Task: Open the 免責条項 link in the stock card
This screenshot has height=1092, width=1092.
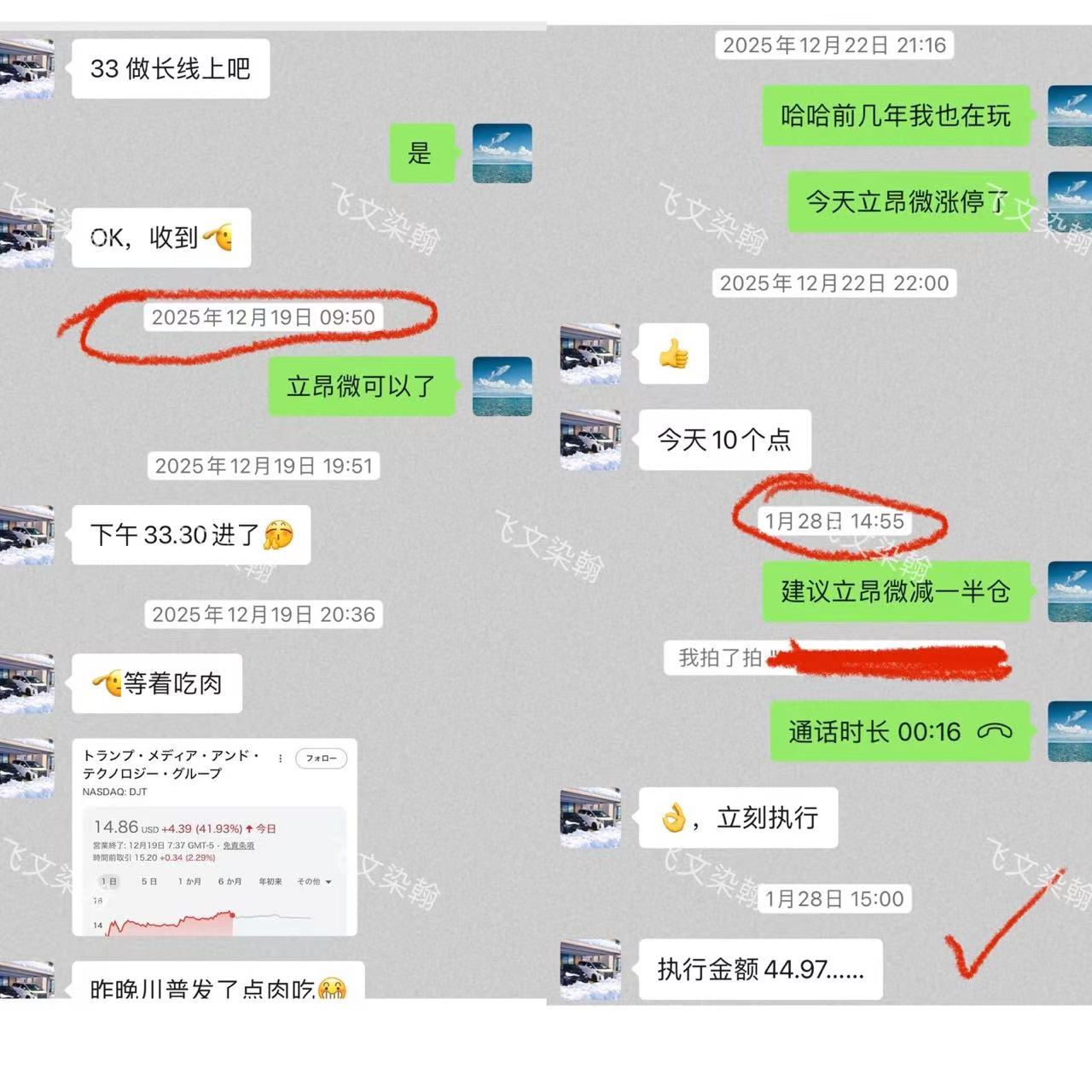Action: pyautogui.click(x=239, y=845)
